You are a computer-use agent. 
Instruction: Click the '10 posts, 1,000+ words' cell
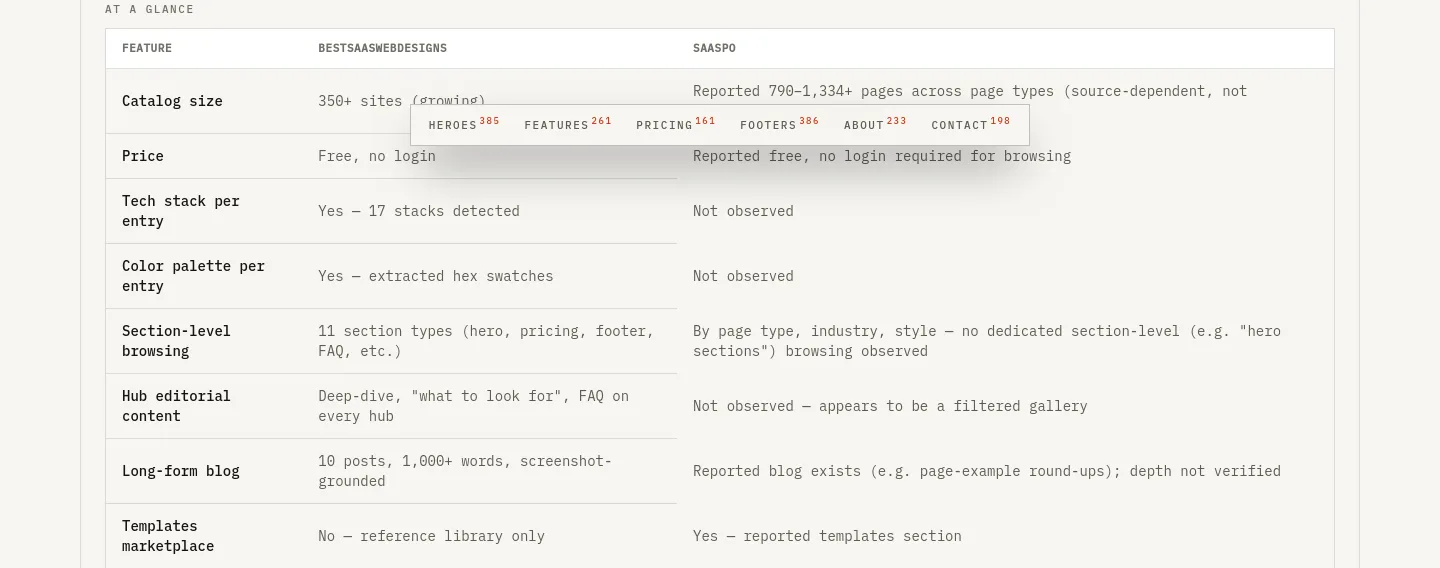[465, 471]
